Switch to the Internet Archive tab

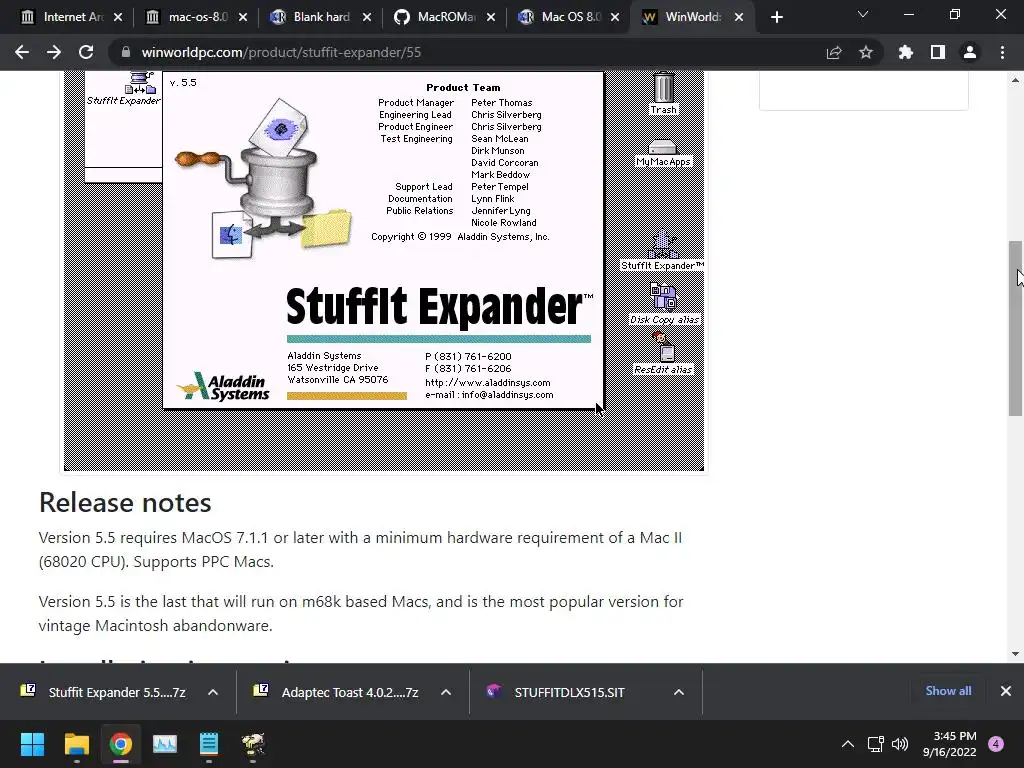(62, 17)
